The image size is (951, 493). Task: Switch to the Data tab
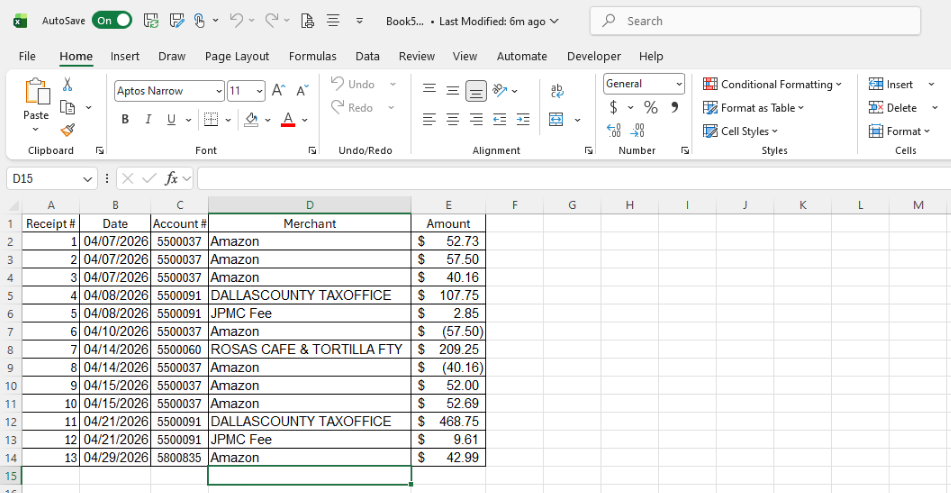(367, 56)
